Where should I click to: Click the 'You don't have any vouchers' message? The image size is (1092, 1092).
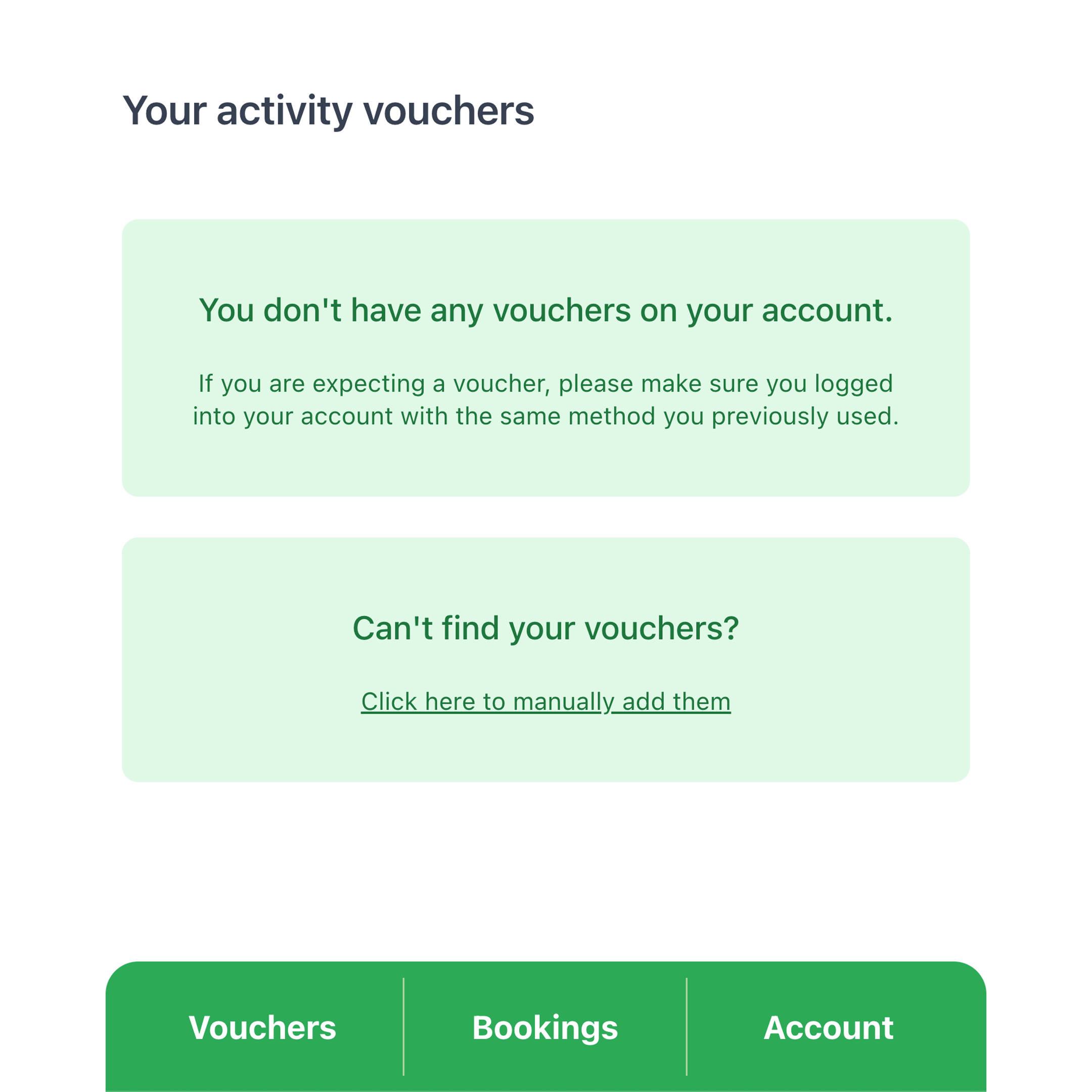[546, 310]
